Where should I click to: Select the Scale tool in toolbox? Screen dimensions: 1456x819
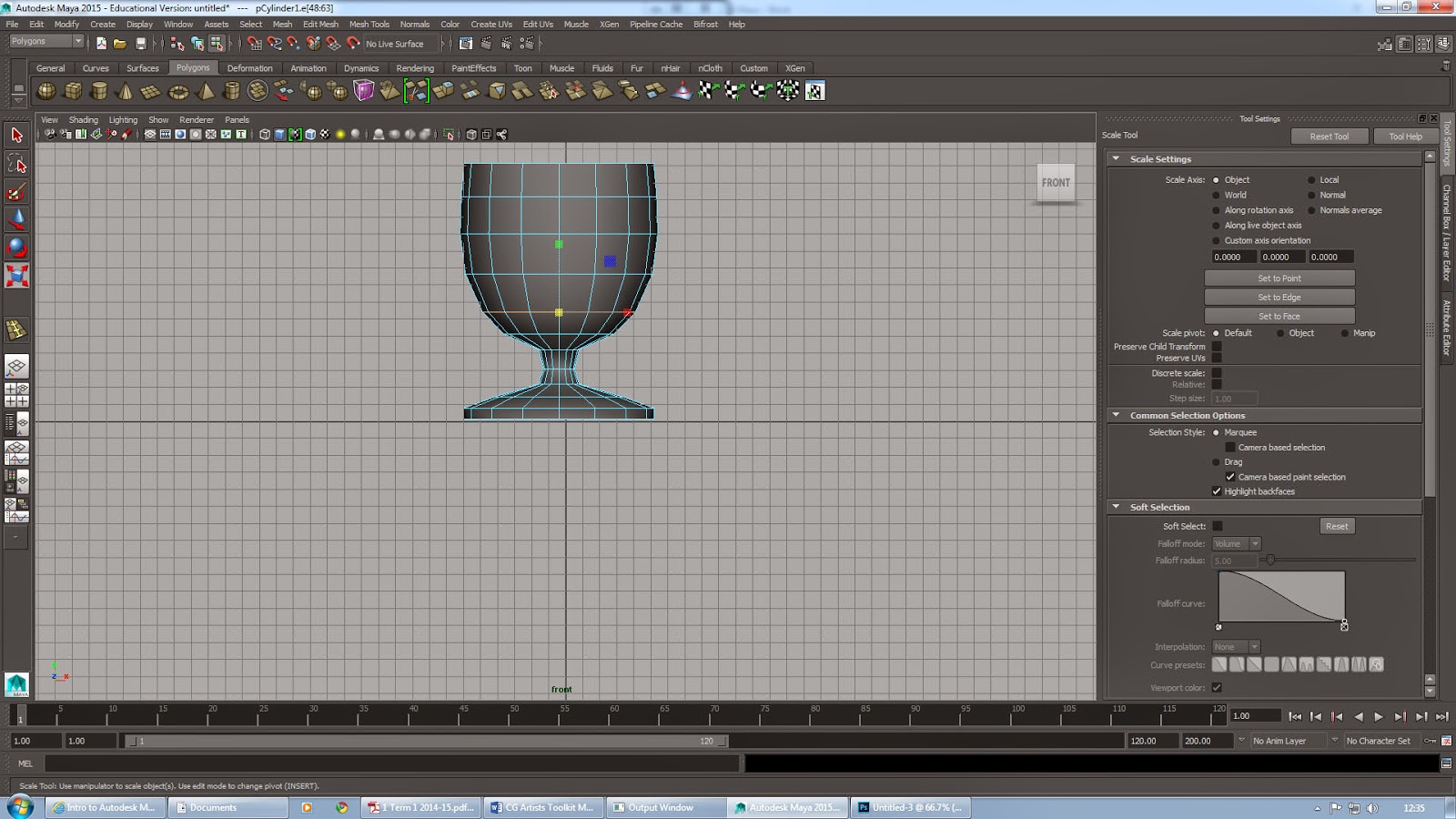click(x=16, y=276)
